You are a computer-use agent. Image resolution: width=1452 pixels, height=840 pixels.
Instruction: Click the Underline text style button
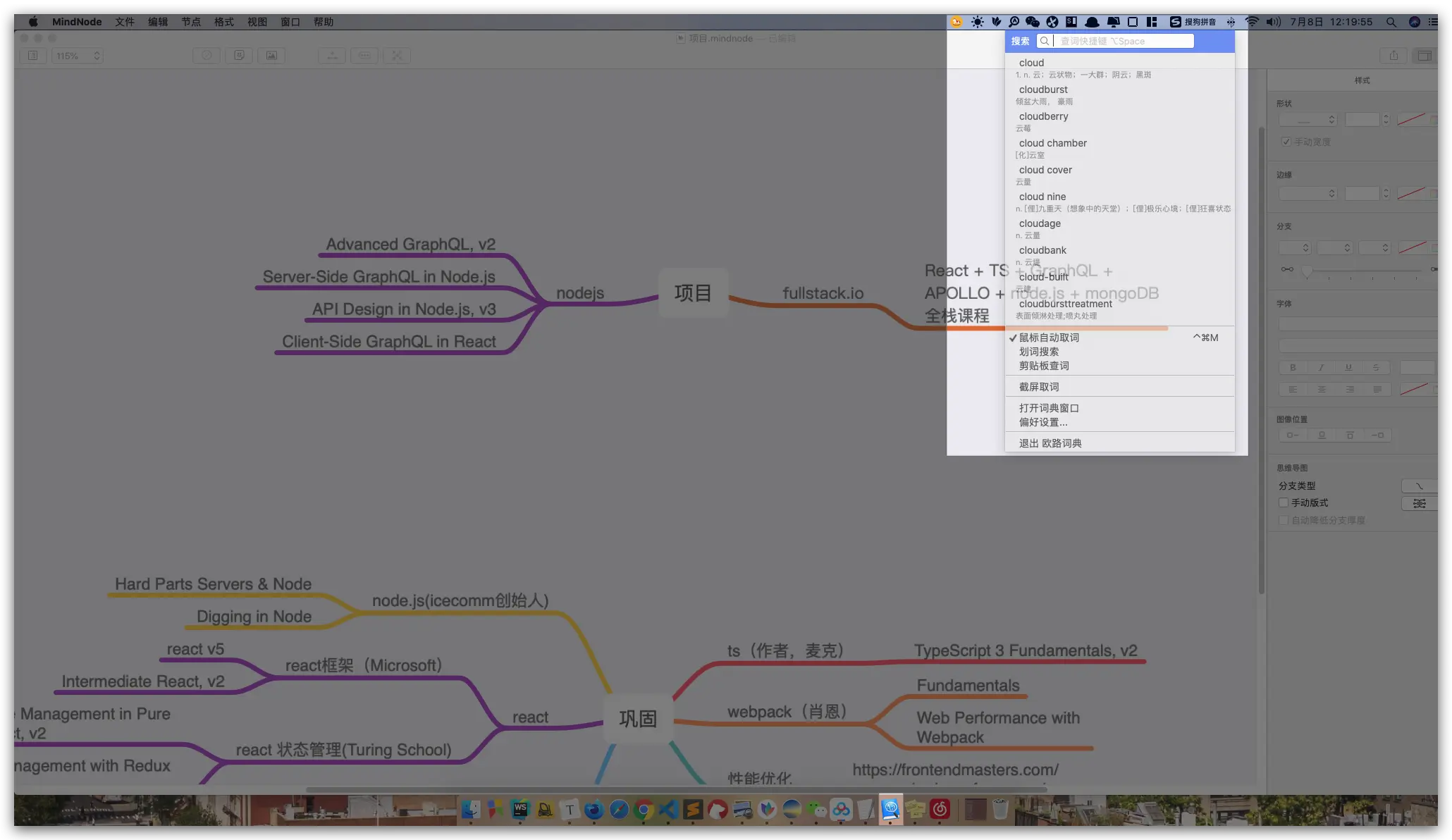pos(1348,367)
